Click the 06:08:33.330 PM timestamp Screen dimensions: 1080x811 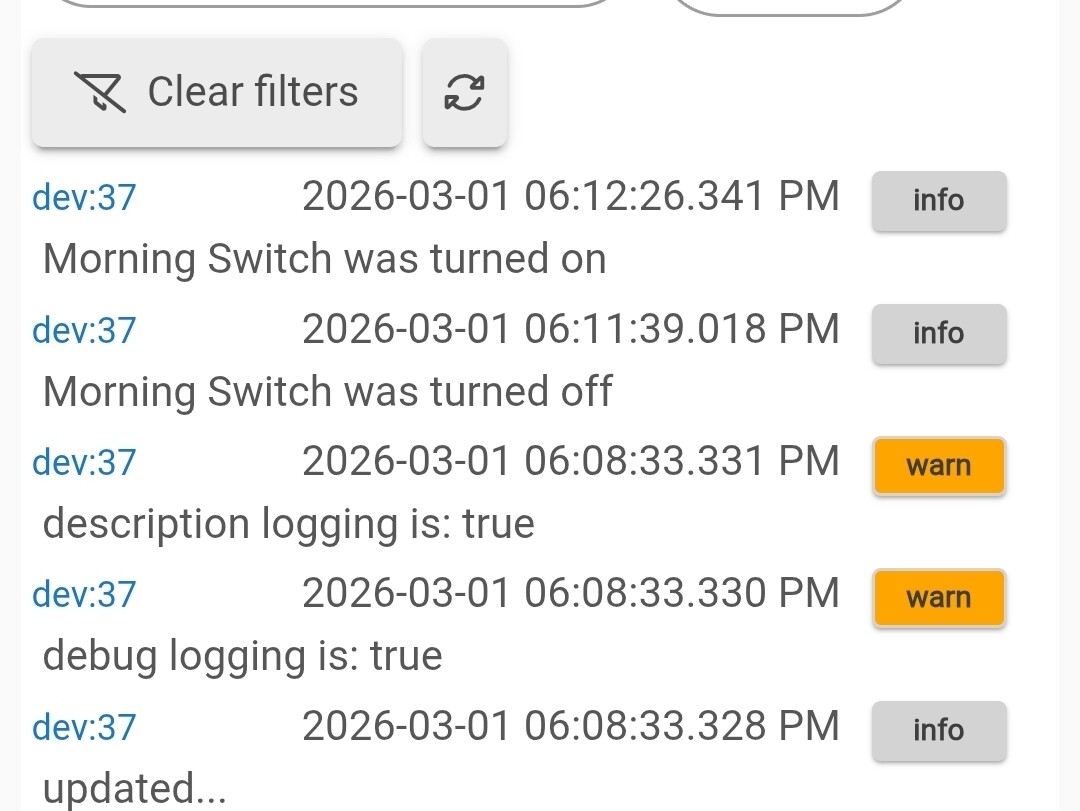pos(570,595)
